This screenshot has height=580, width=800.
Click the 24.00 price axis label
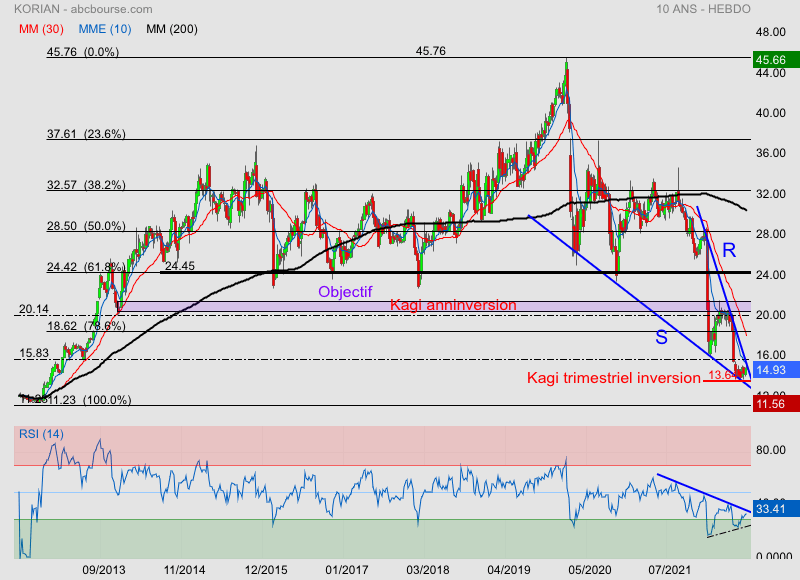770,275
